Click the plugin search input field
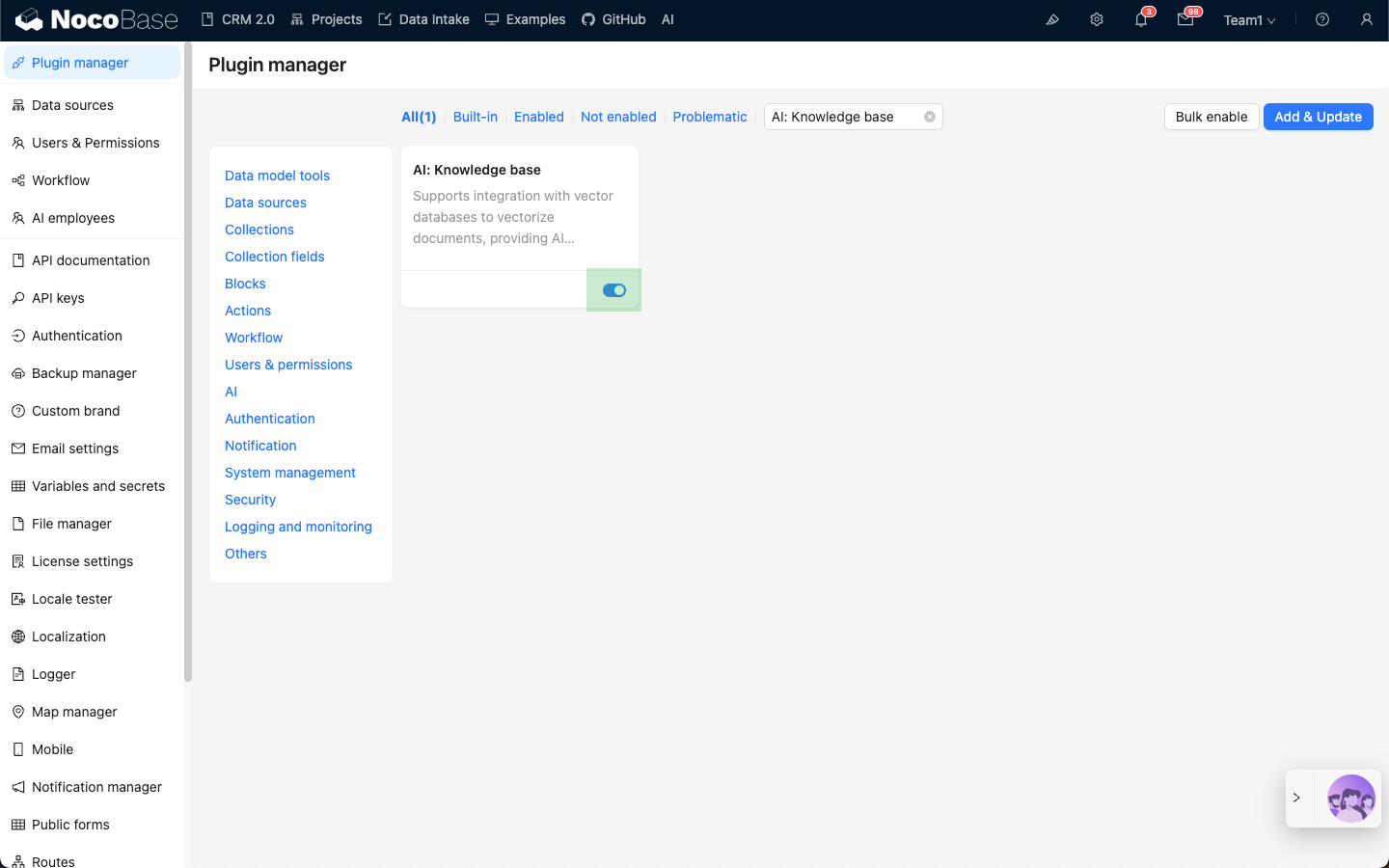 pyautogui.click(x=842, y=117)
